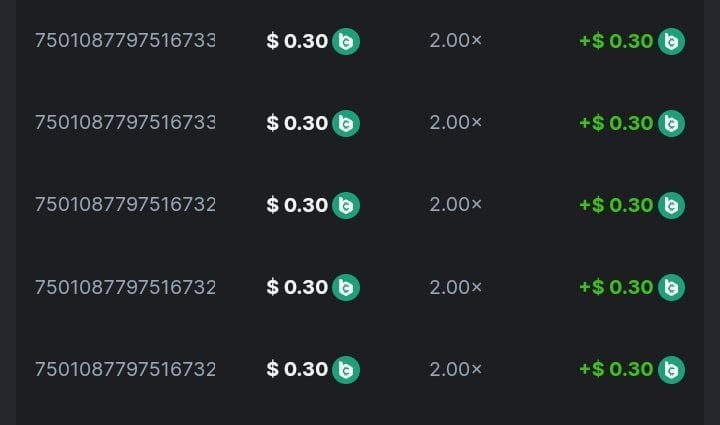The width and height of the screenshot is (720, 425).
Task: Click the profit coin icon in the fourth row
Action: click(671, 287)
